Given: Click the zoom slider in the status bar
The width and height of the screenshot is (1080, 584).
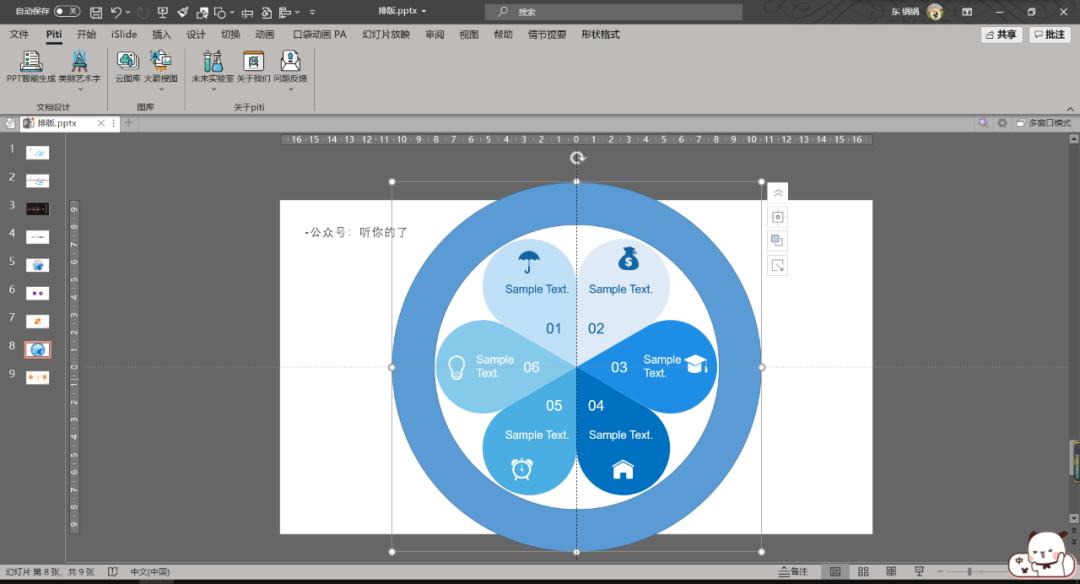Looking at the screenshot, I should tap(968, 572).
